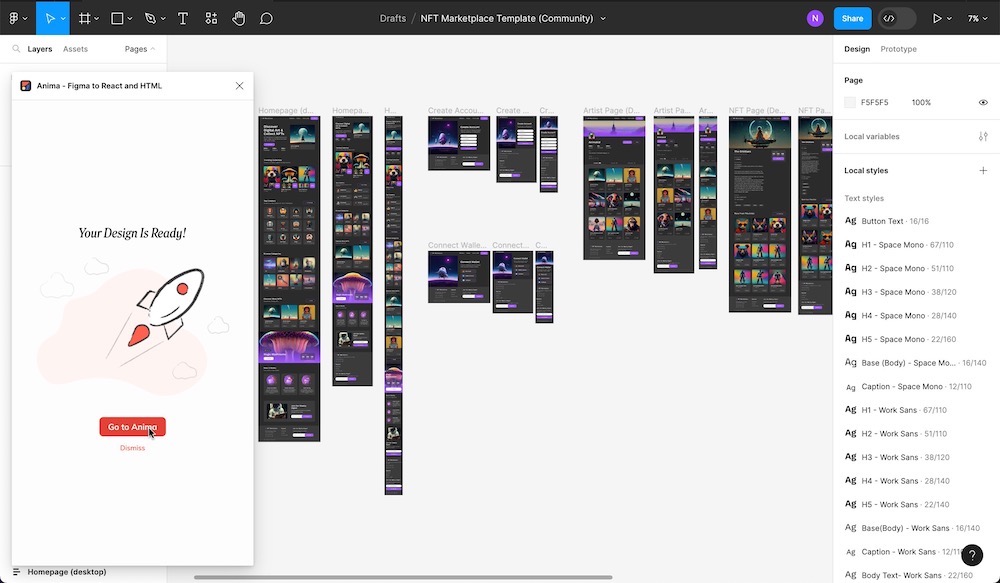Open Local variables row
Viewport: 1000px width, 583px height.
point(916,137)
